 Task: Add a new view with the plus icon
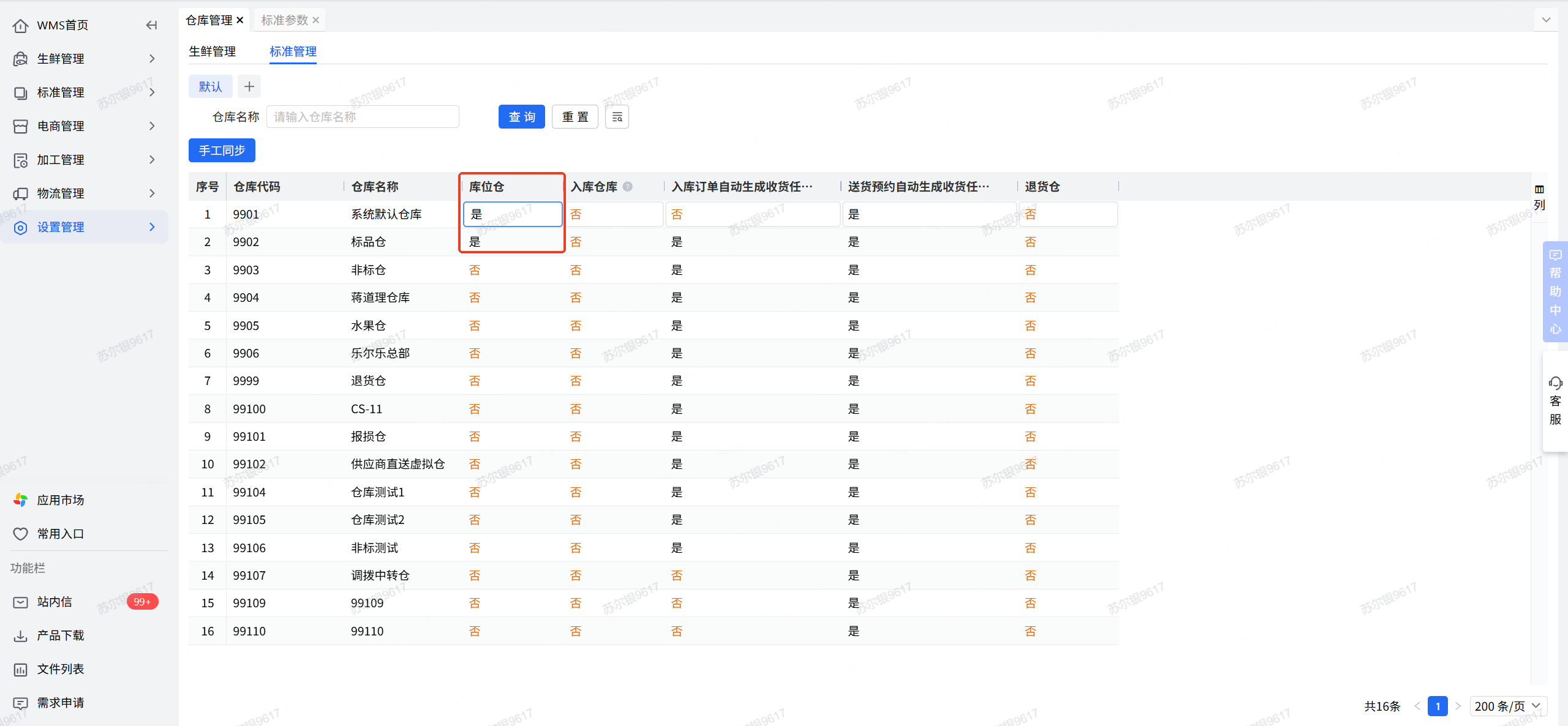[249, 87]
